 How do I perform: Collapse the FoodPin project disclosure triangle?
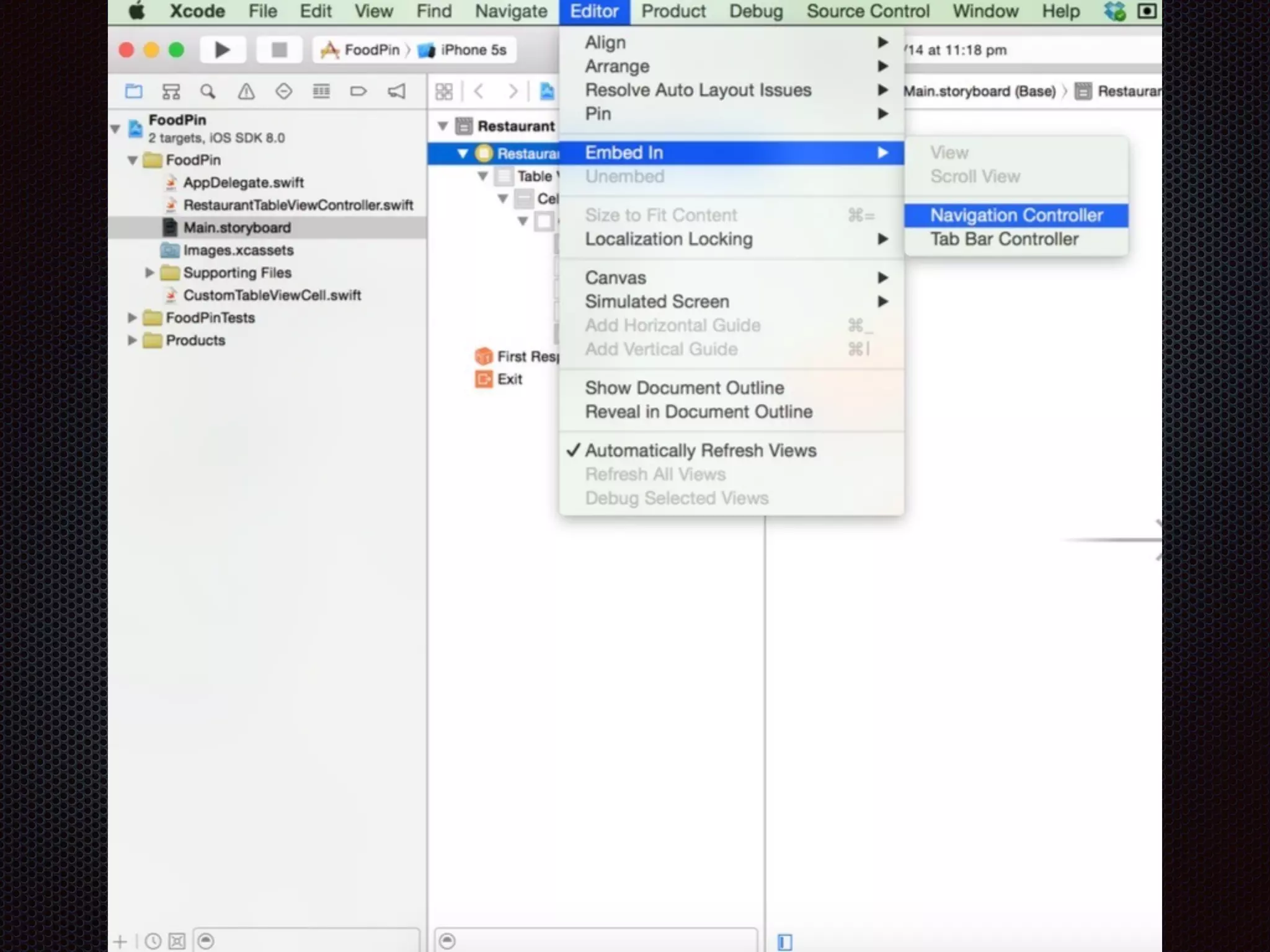pyautogui.click(x=115, y=129)
